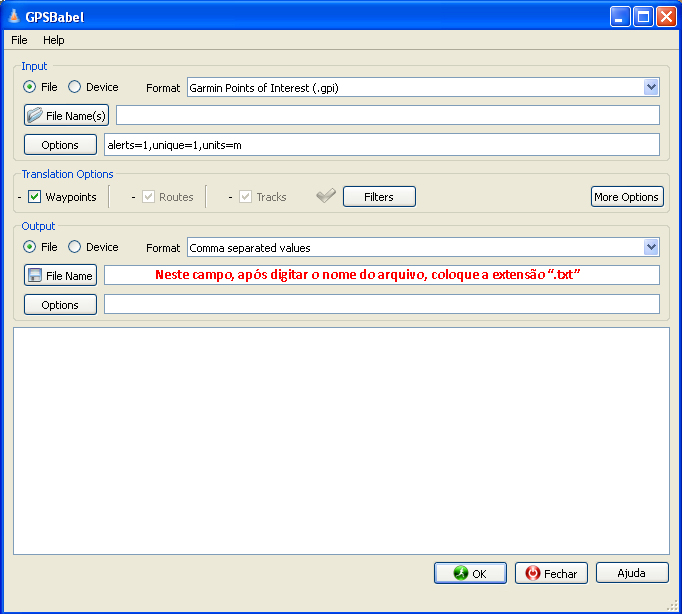Close the GPSBabel window
682x614 pixels.
(666, 17)
